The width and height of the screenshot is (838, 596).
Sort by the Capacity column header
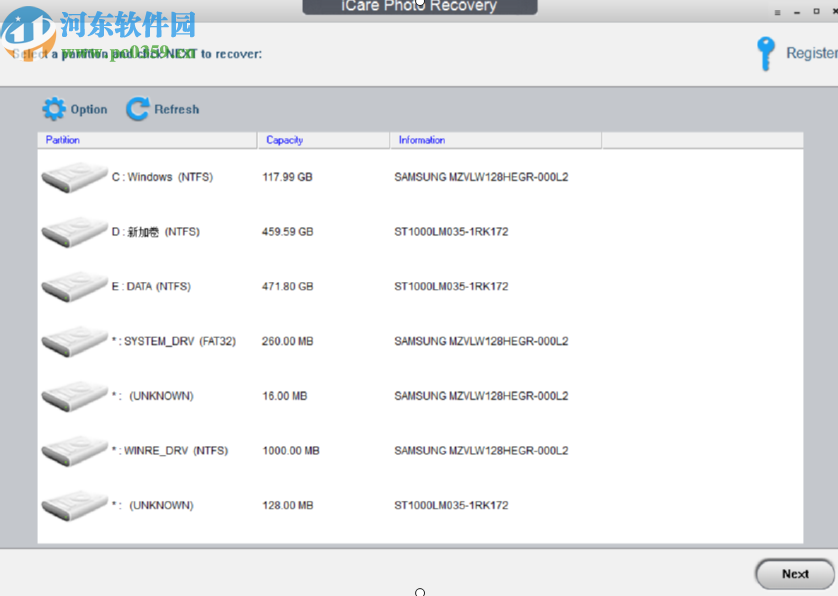point(324,140)
